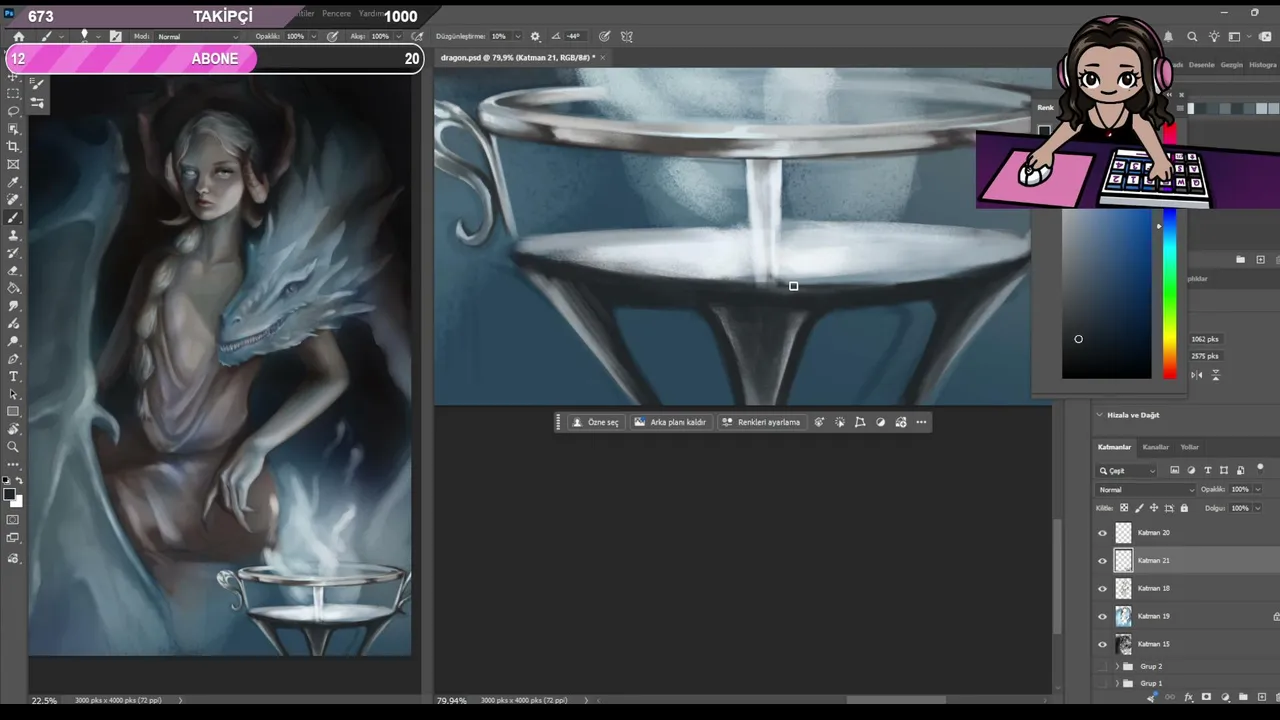1280x720 pixels.
Task: Select the Eyedropper tool
Action: click(x=13, y=183)
